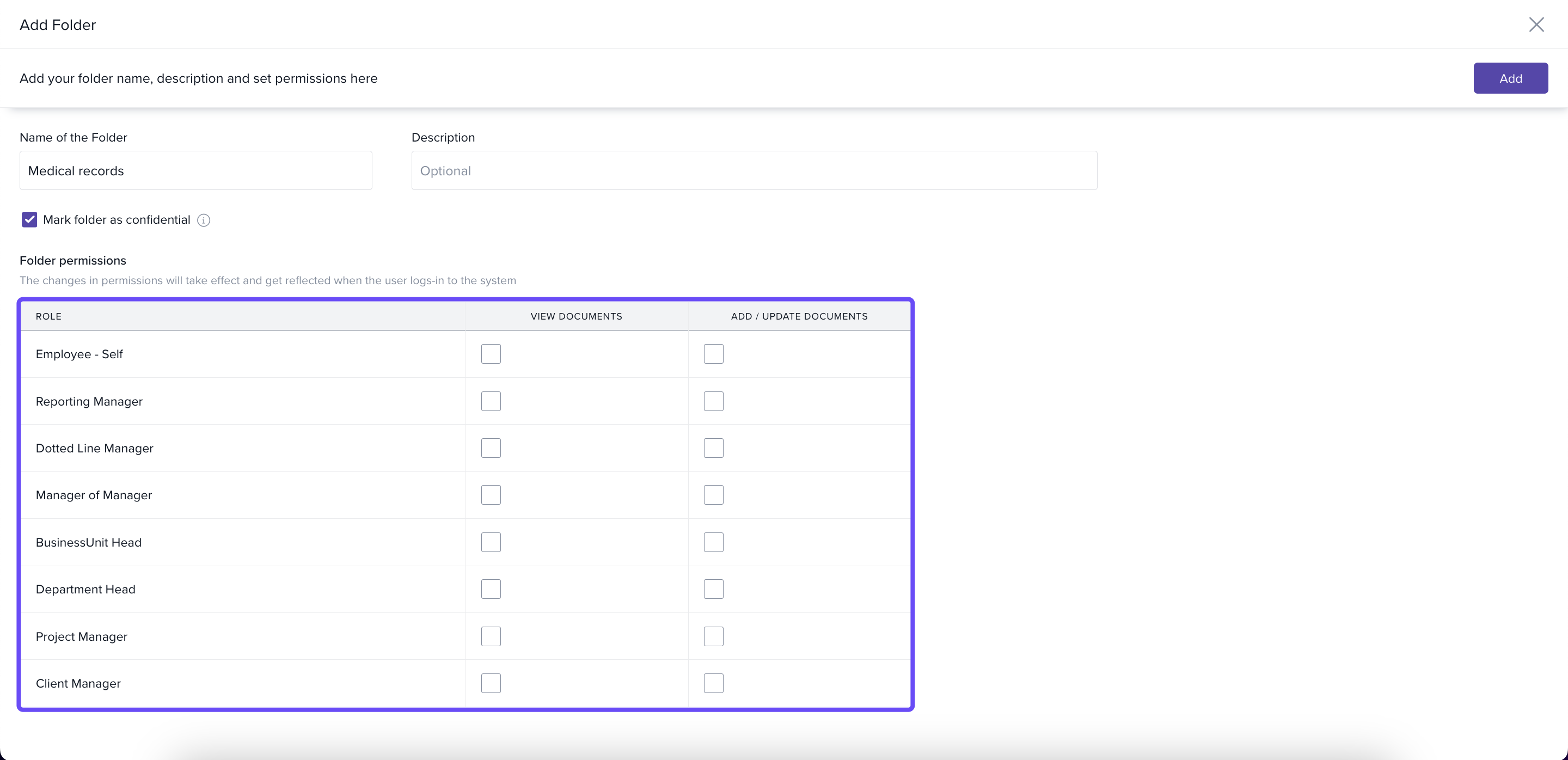Viewport: 1568px width, 760px height.
Task: Tick Add/Update Documents for Dotted Line Manager
Action: point(713,448)
